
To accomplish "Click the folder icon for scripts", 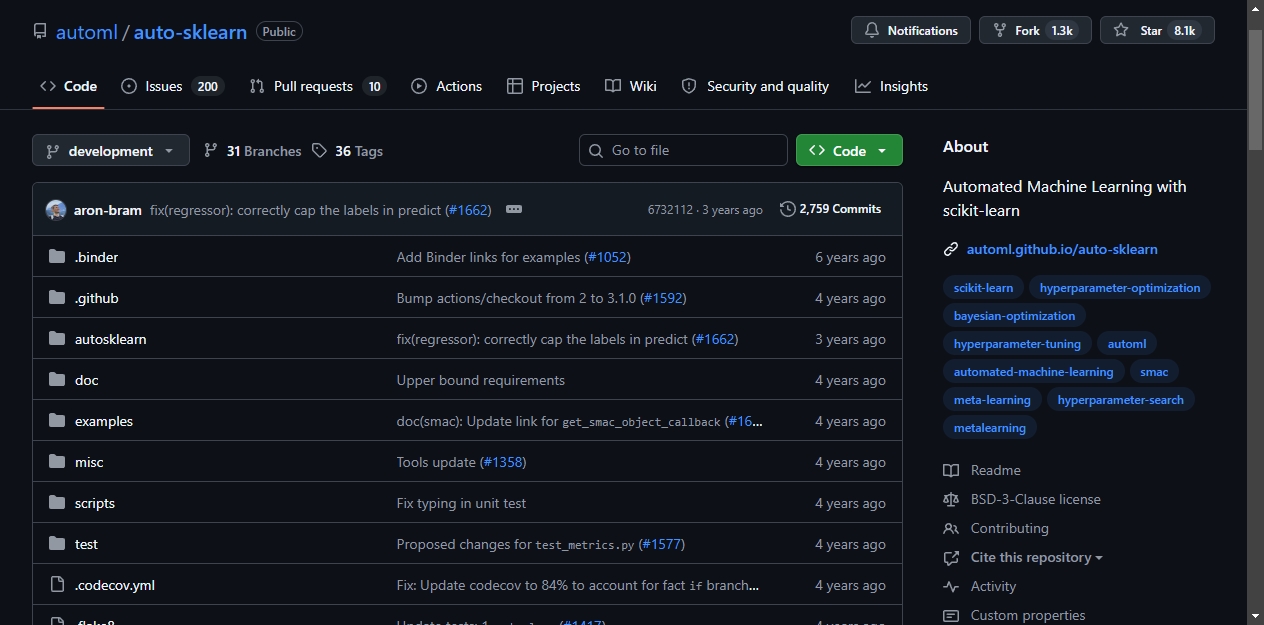I will pyautogui.click(x=57, y=503).
